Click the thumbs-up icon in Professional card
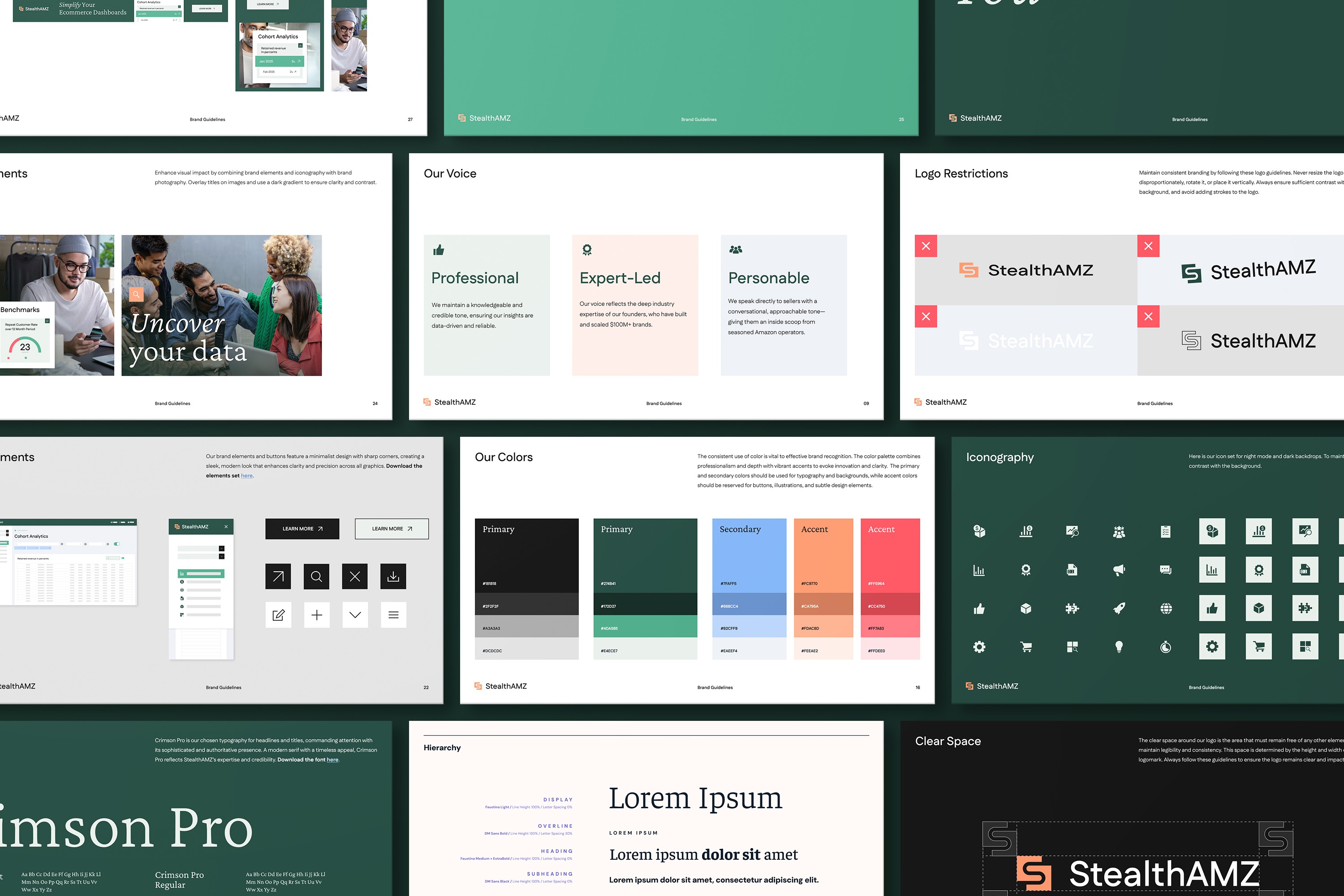Image resolution: width=1344 pixels, height=896 pixels. click(438, 250)
